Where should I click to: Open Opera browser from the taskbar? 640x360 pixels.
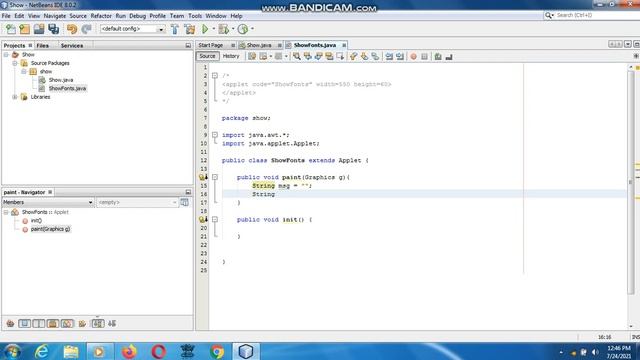tap(158, 351)
